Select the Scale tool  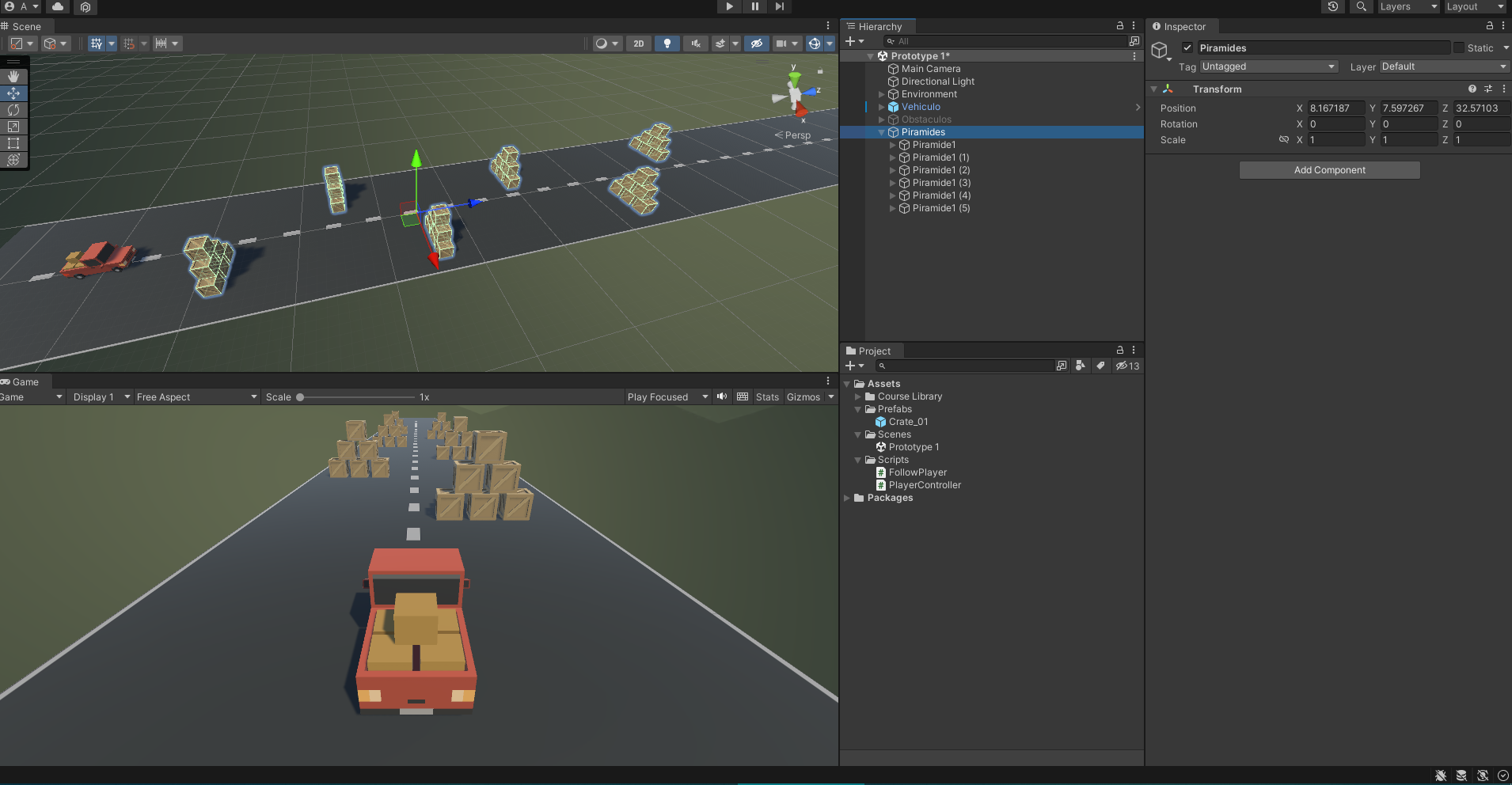point(13,127)
